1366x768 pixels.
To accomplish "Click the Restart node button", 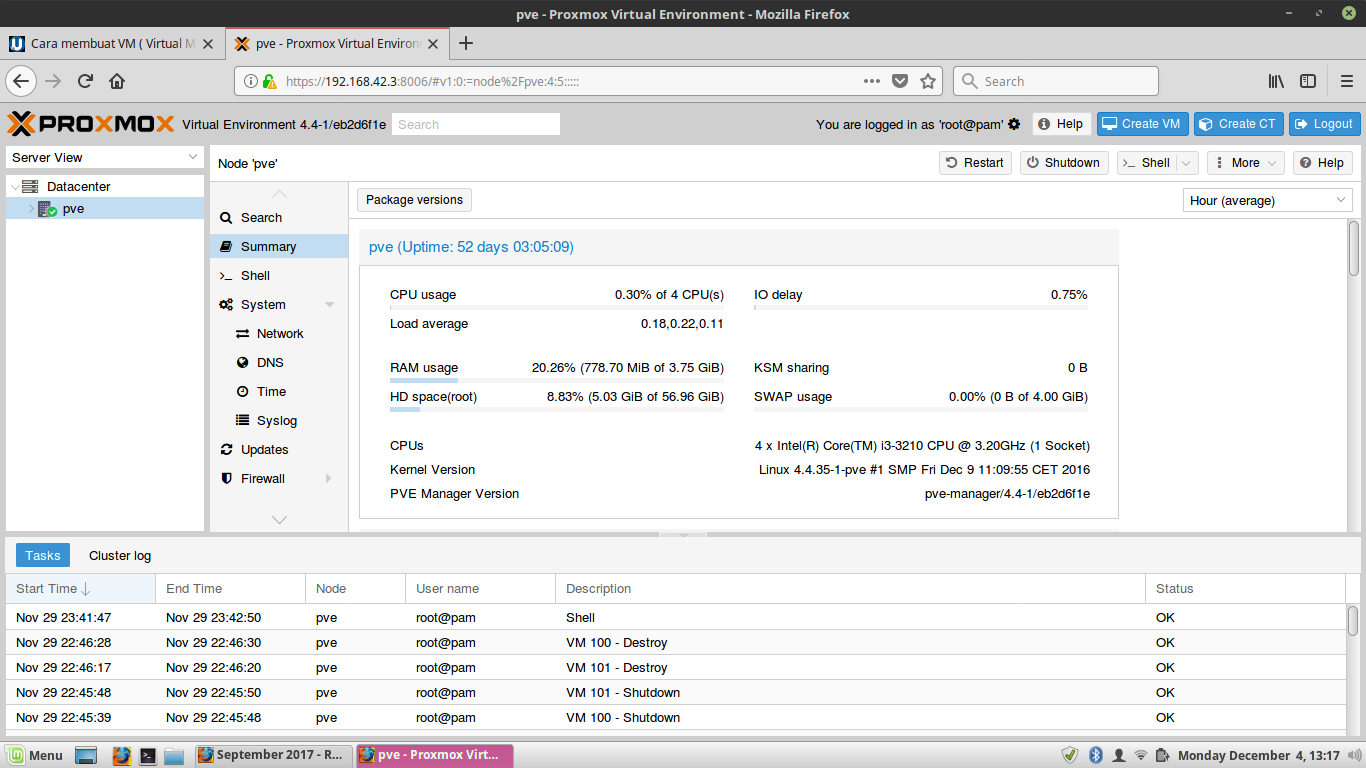I will pos(975,163).
